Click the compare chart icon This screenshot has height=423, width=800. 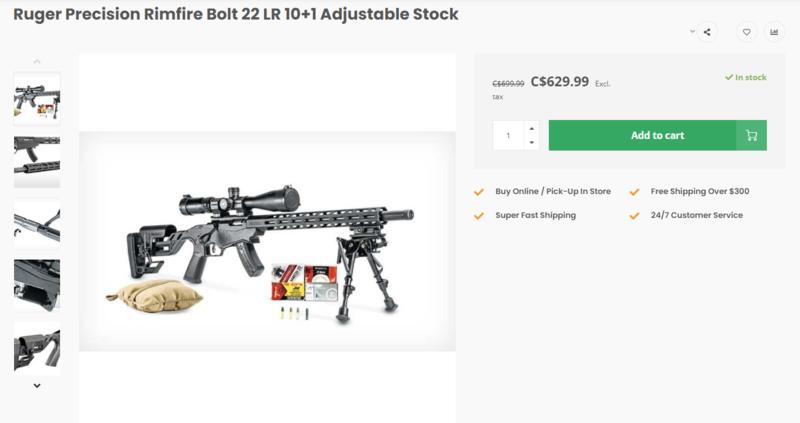click(x=774, y=32)
